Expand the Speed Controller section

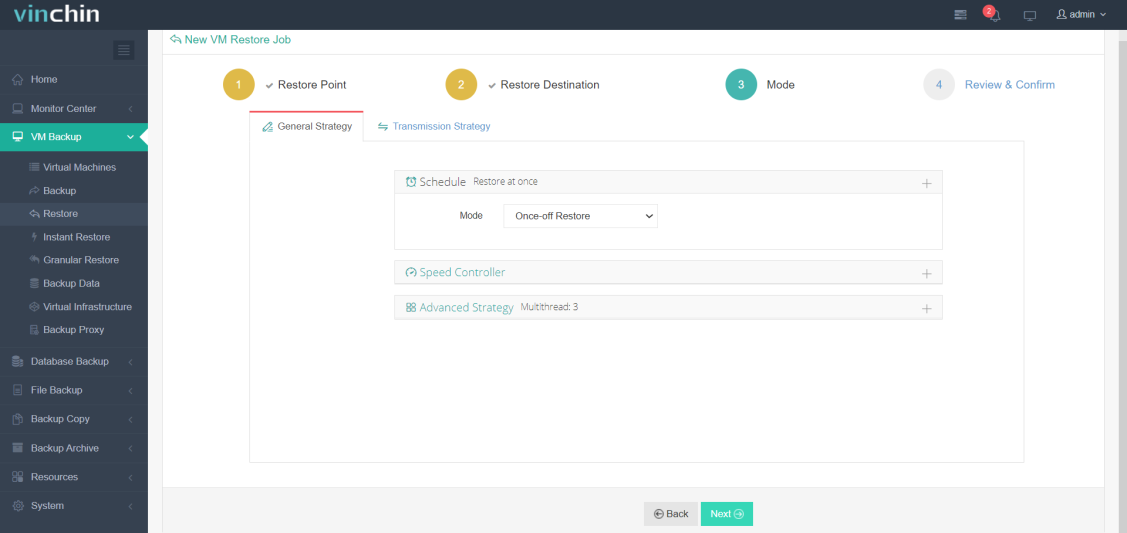click(926, 273)
